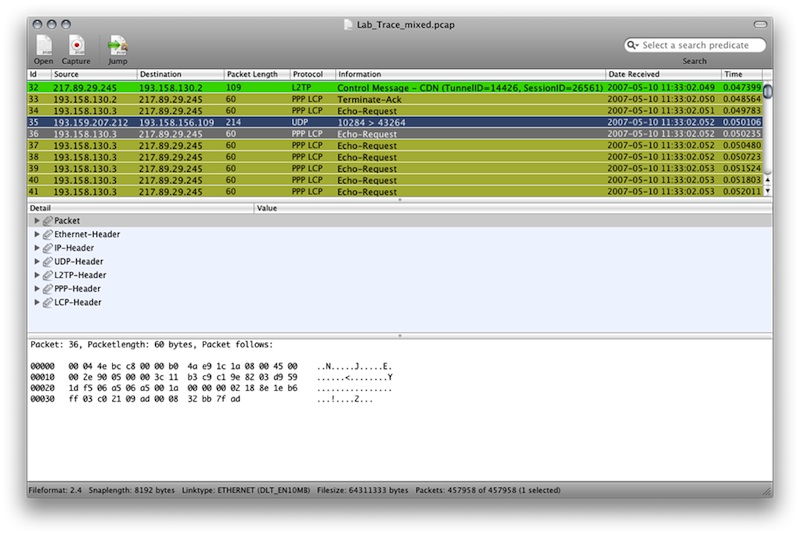Click the magnifying glass search icon
The height and width of the screenshot is (535, 800).
click(x=633, y=46)
